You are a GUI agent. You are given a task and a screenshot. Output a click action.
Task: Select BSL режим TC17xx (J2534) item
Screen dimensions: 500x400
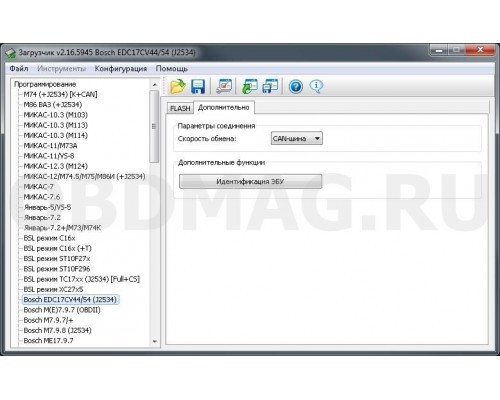[x=82, y=279]
